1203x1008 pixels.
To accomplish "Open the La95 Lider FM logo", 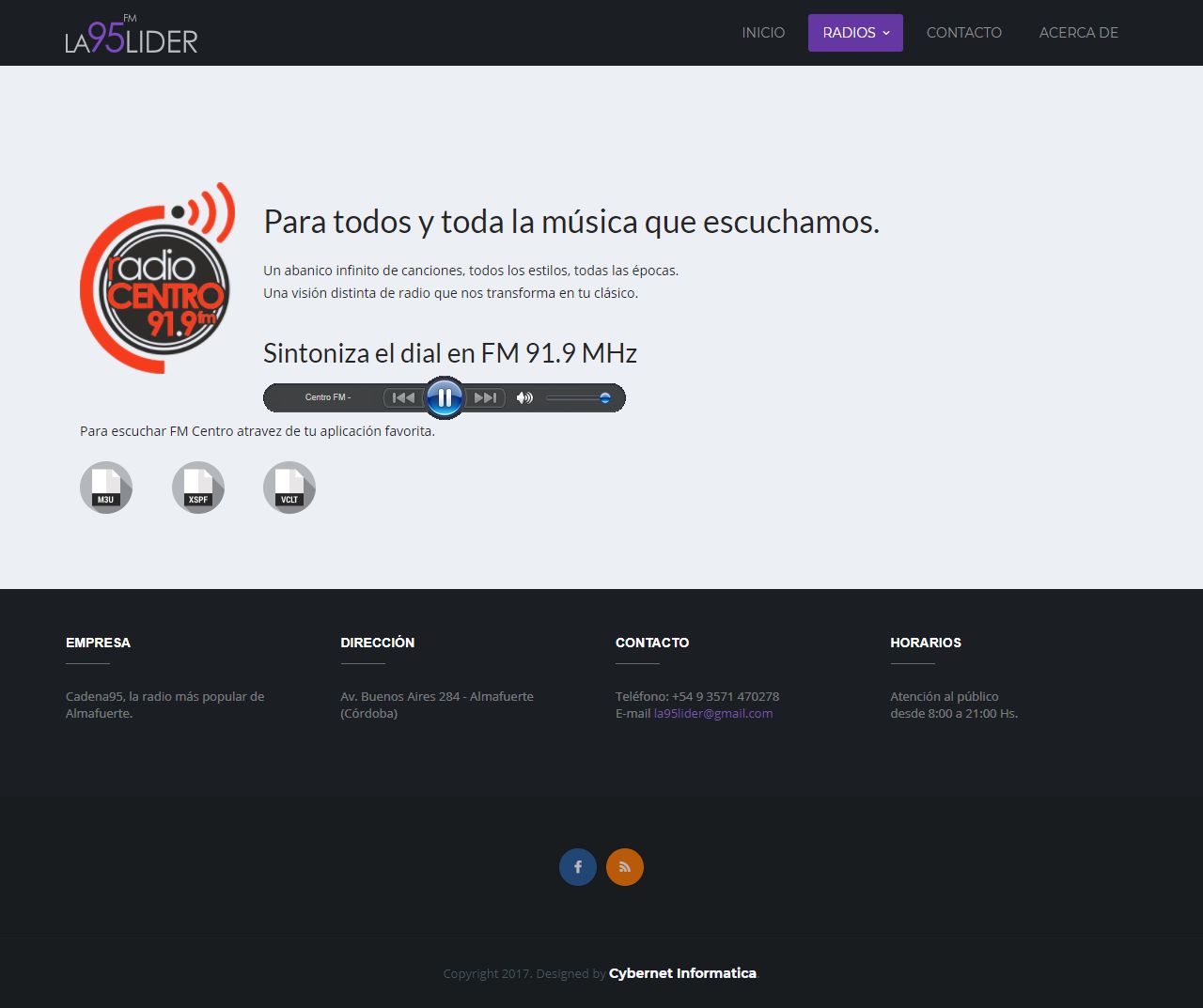I will tap(132, 34).
